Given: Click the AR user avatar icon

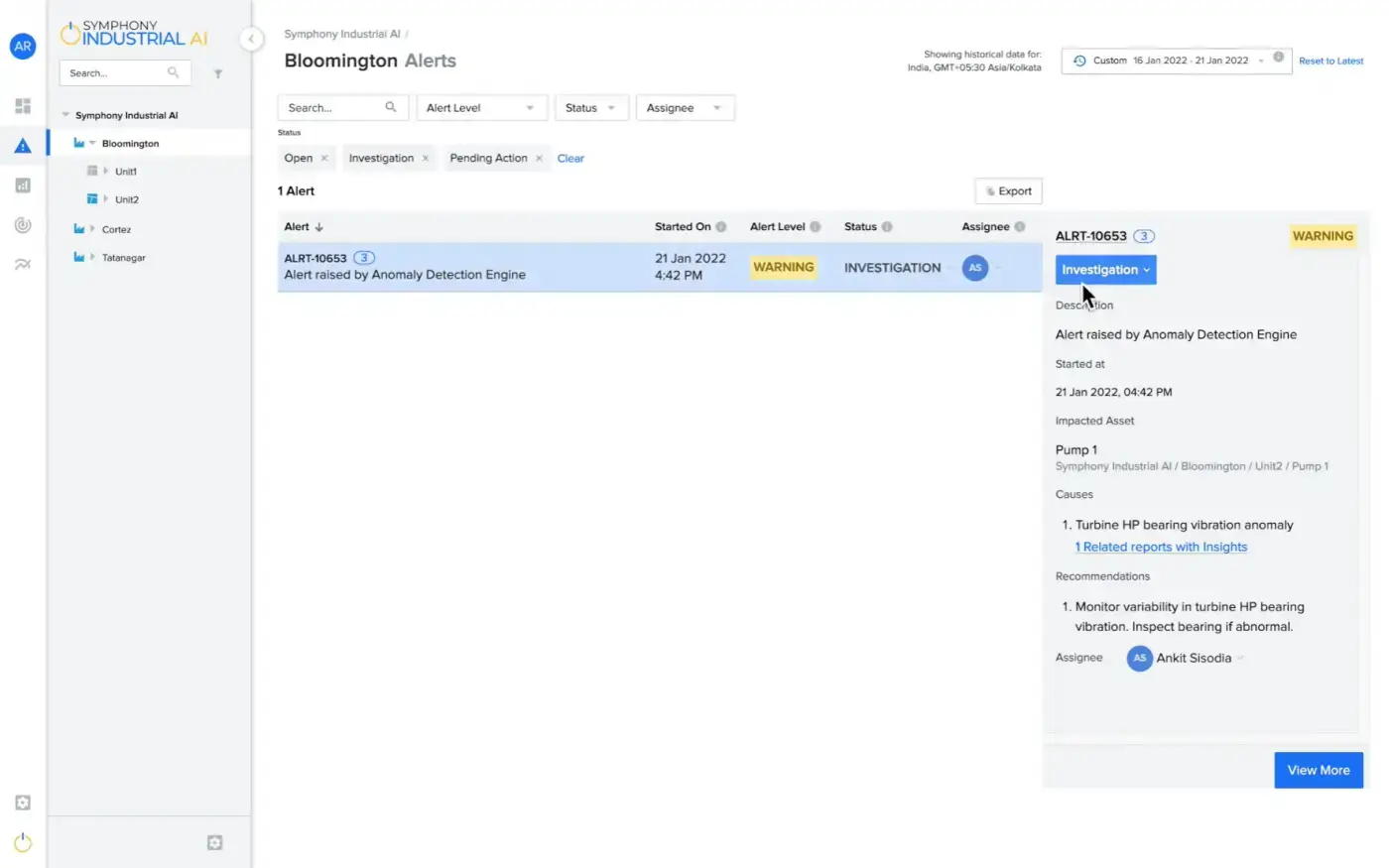Looking at the screenshot, I should pyautogui.click(x=23, y=47).
